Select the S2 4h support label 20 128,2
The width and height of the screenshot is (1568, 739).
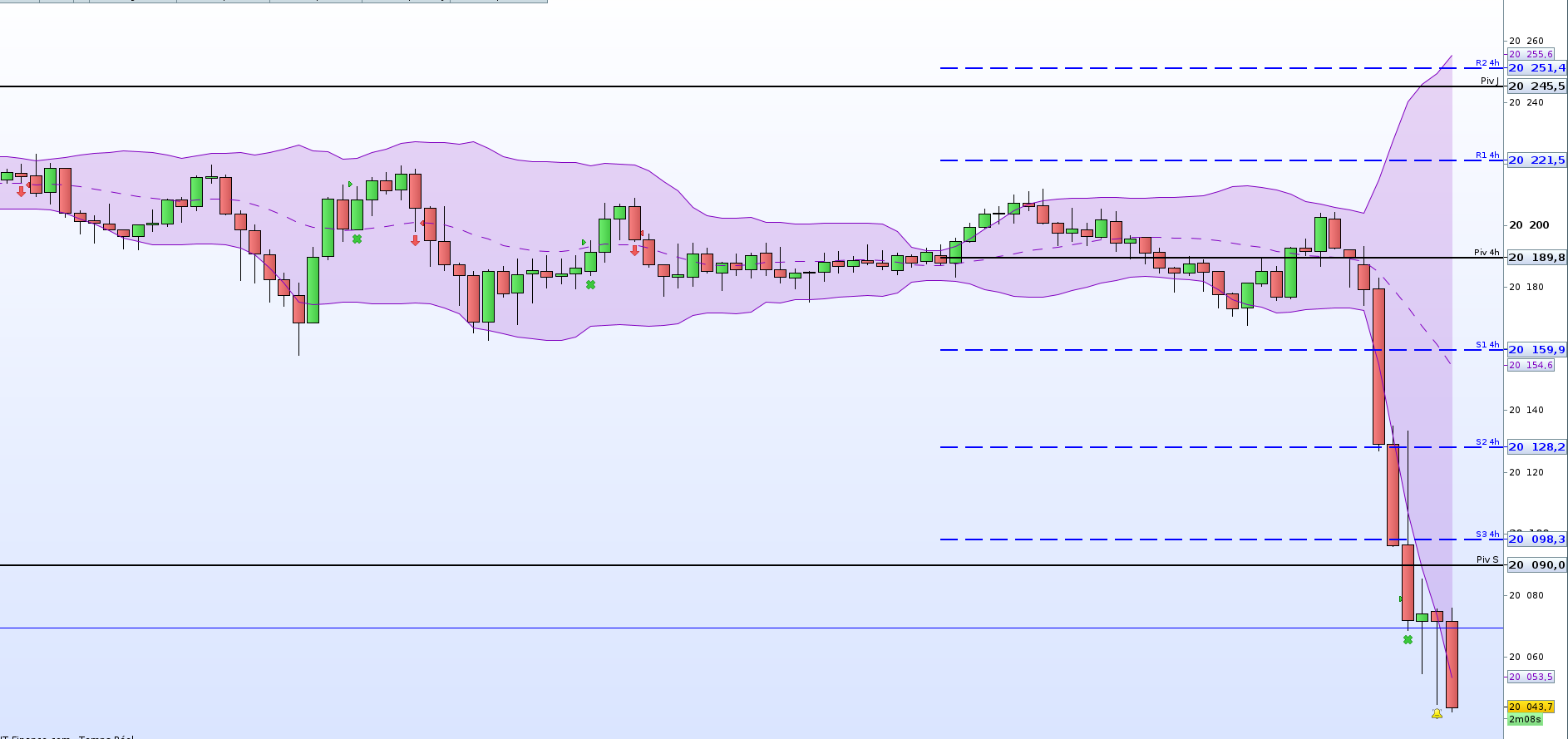point(1536,447)
